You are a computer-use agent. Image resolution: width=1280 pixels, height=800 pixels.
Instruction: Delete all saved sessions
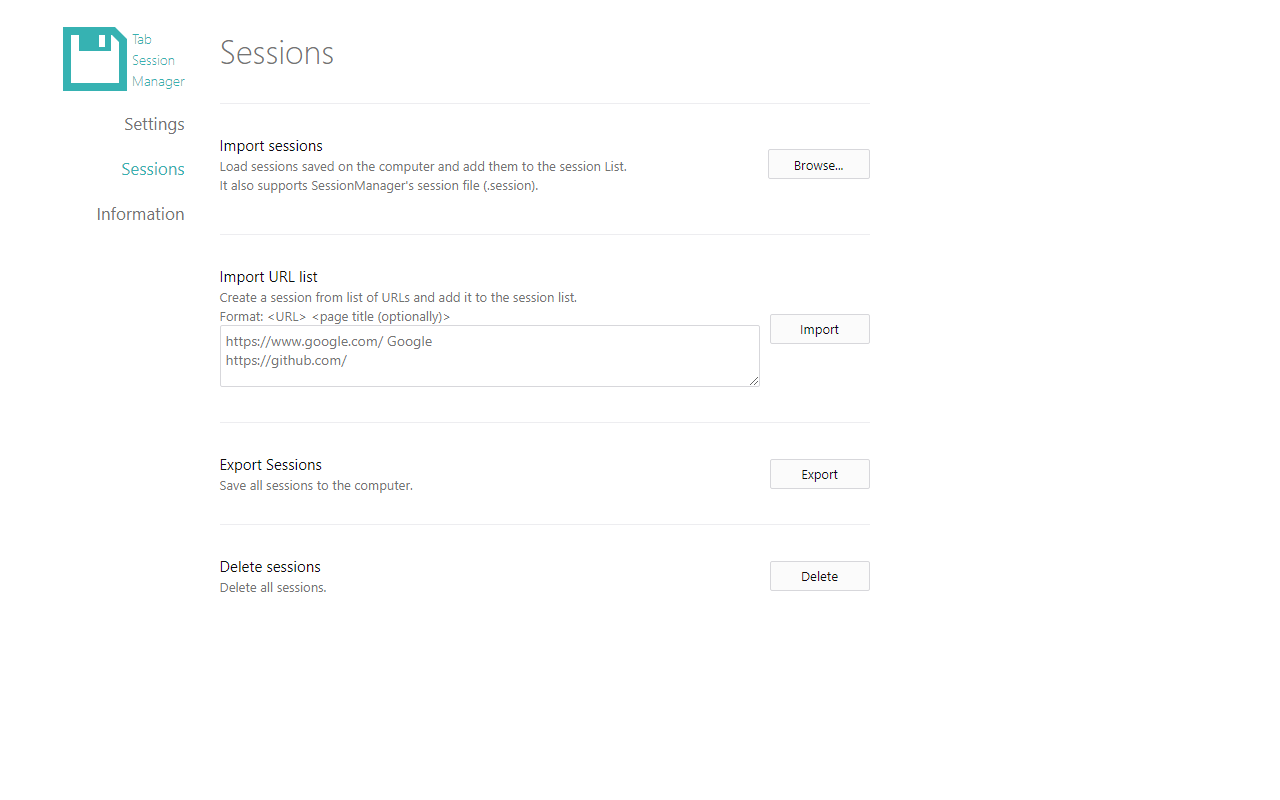[819, 575]
